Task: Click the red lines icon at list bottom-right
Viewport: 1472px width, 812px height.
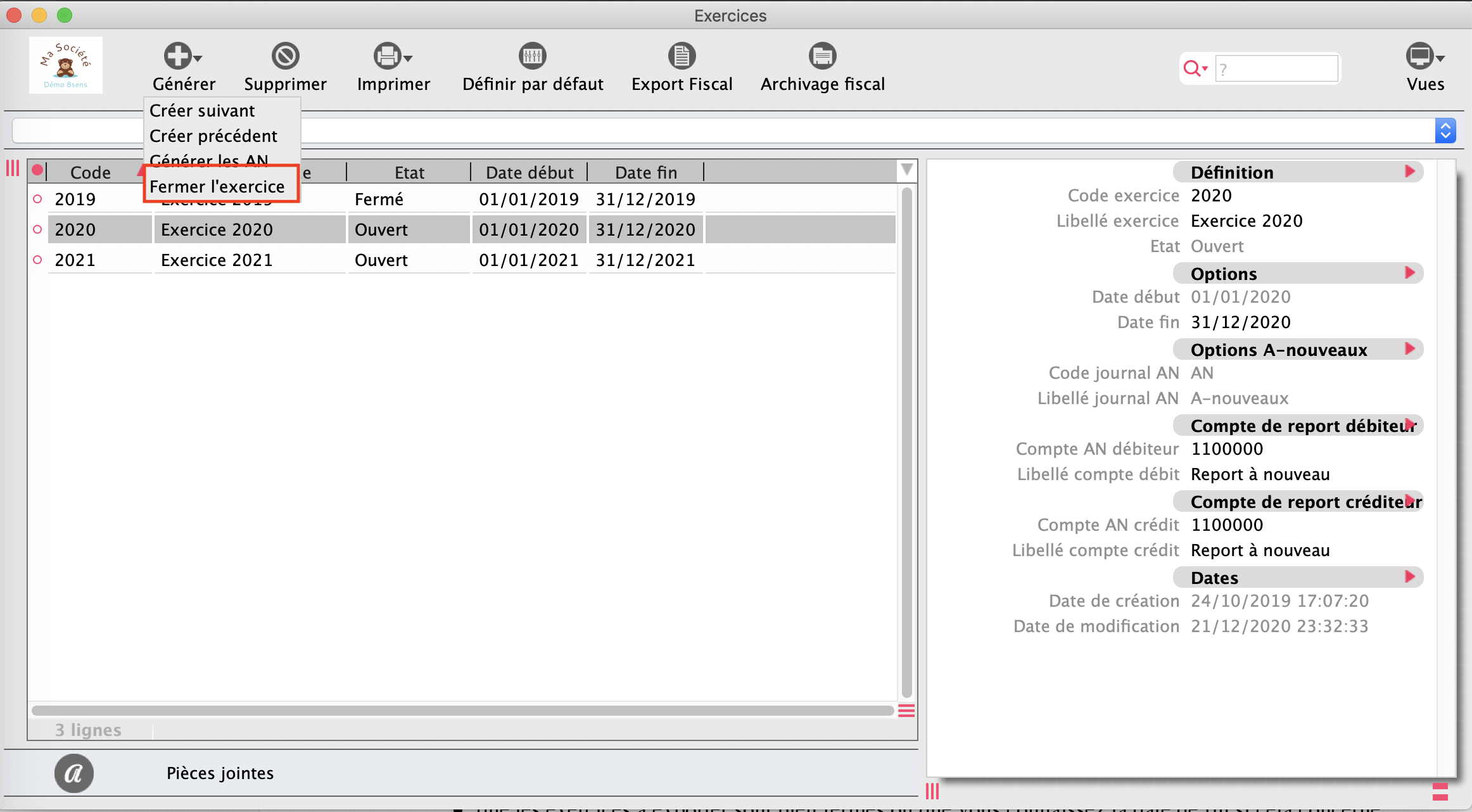Action: click(x=906, y=711)
